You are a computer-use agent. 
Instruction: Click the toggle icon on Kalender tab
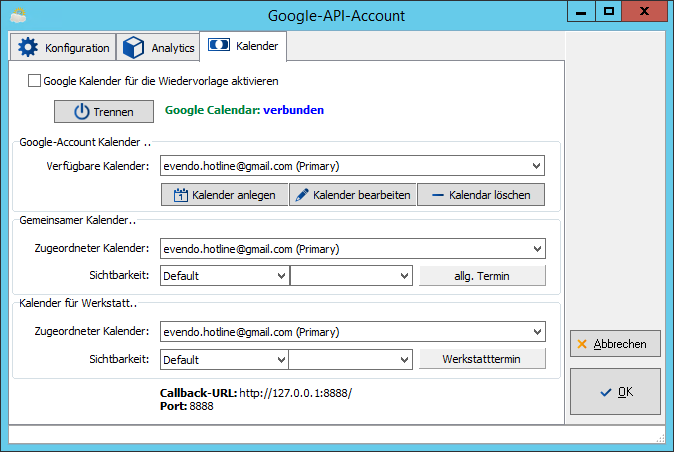pyautogui.click(x=219, y=45)
